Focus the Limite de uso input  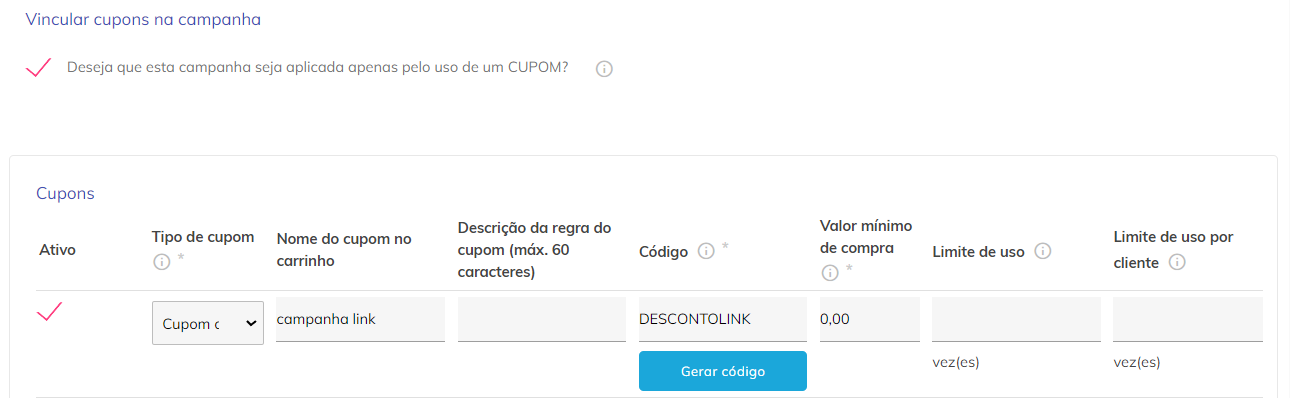(1016, 319)
